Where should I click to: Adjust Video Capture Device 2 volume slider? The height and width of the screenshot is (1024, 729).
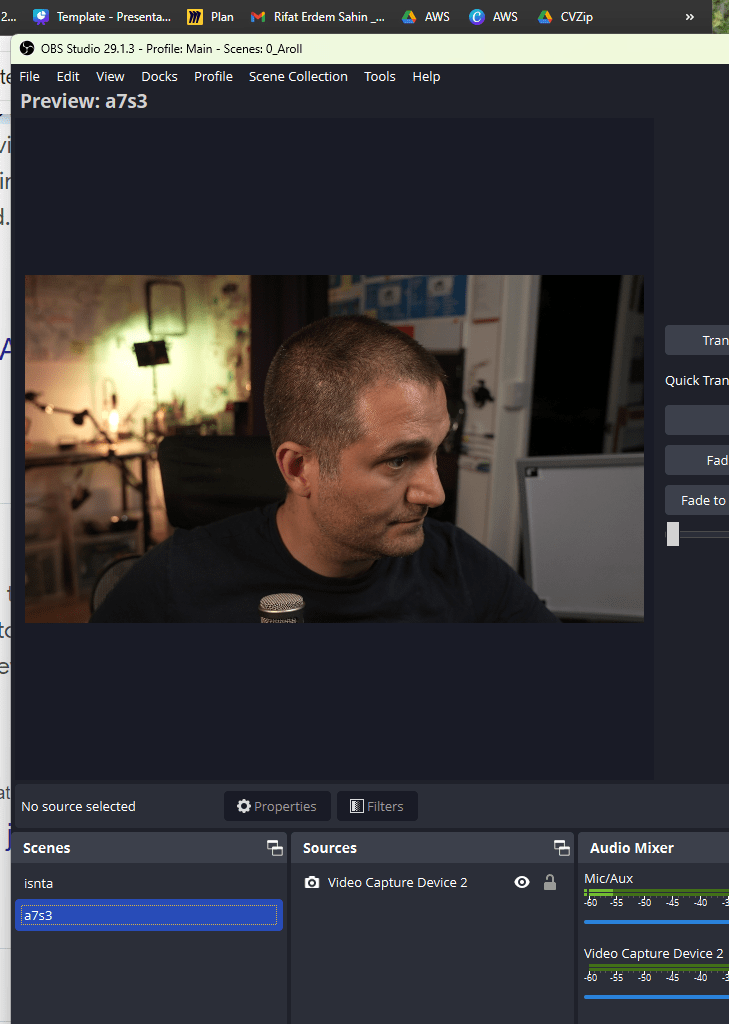tap(656, 997)
